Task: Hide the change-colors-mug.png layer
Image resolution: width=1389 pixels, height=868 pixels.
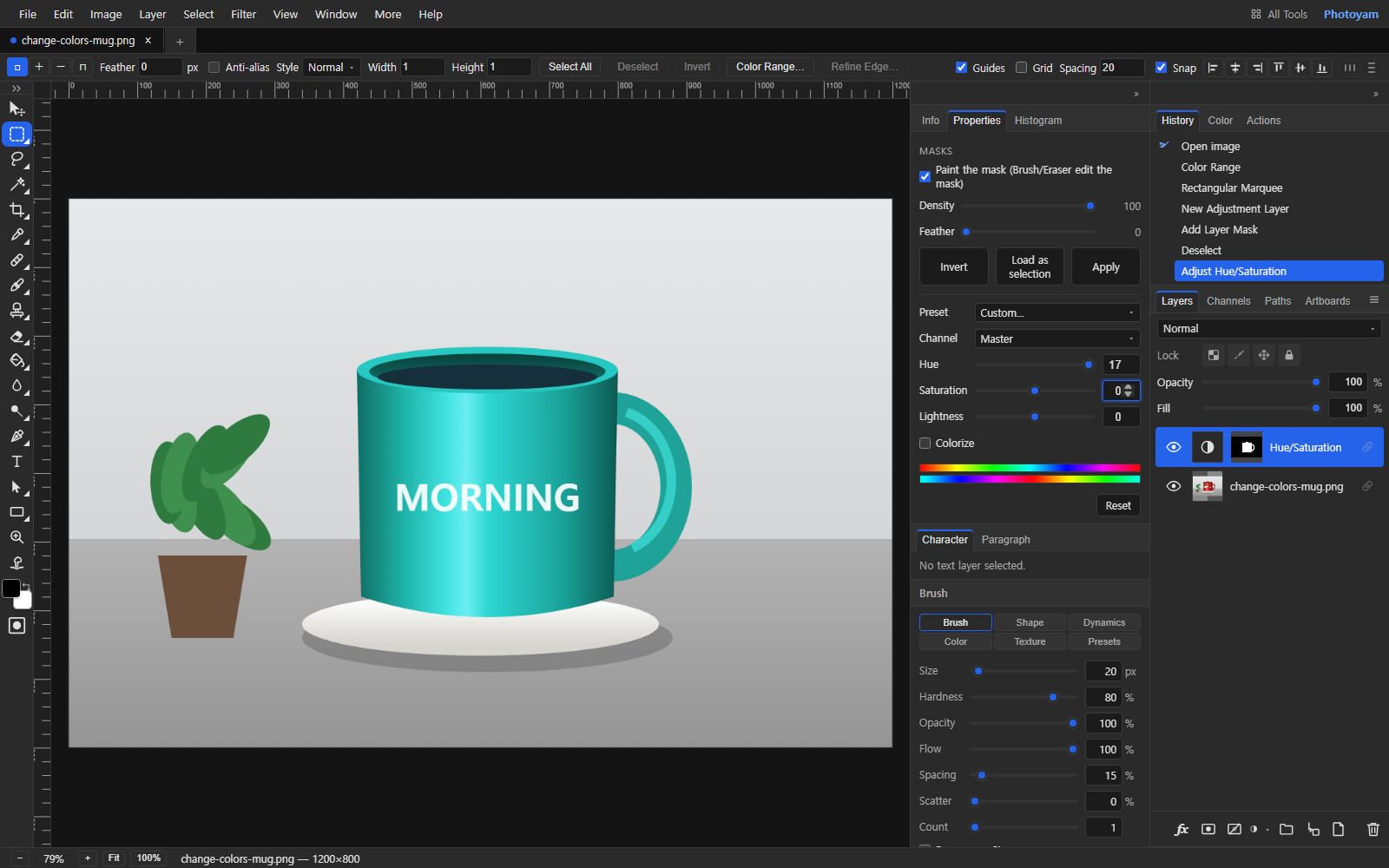Action: [1174, 486]
